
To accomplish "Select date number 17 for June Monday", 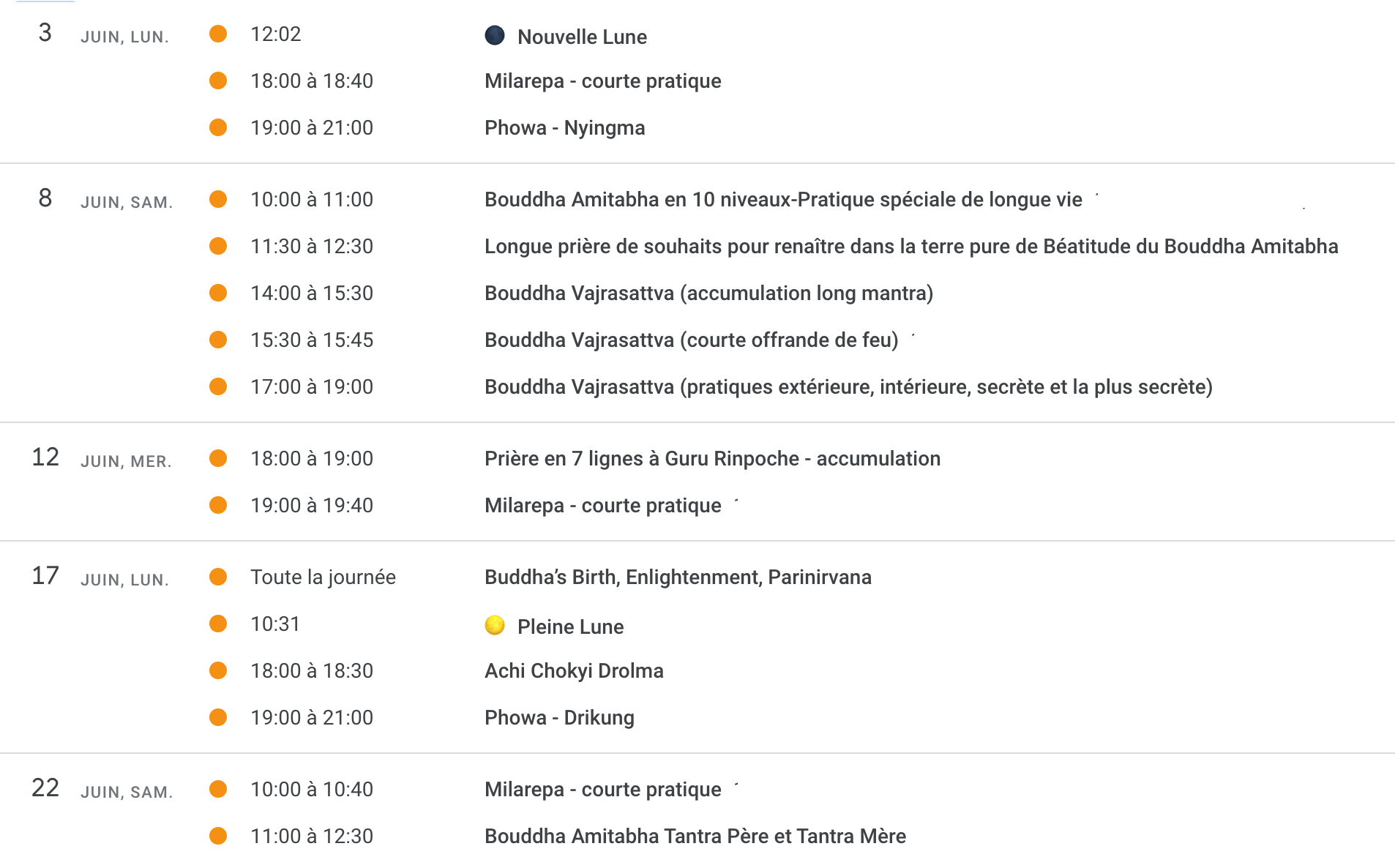I will (x=45, y=576).
